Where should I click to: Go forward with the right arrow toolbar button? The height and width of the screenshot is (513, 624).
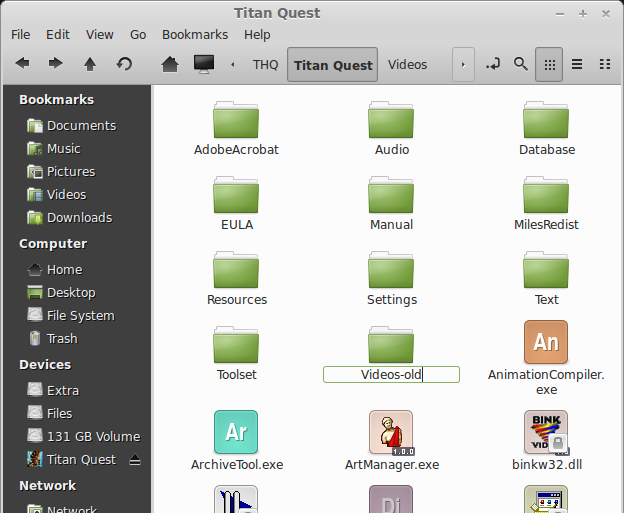[x=55, y=64]
